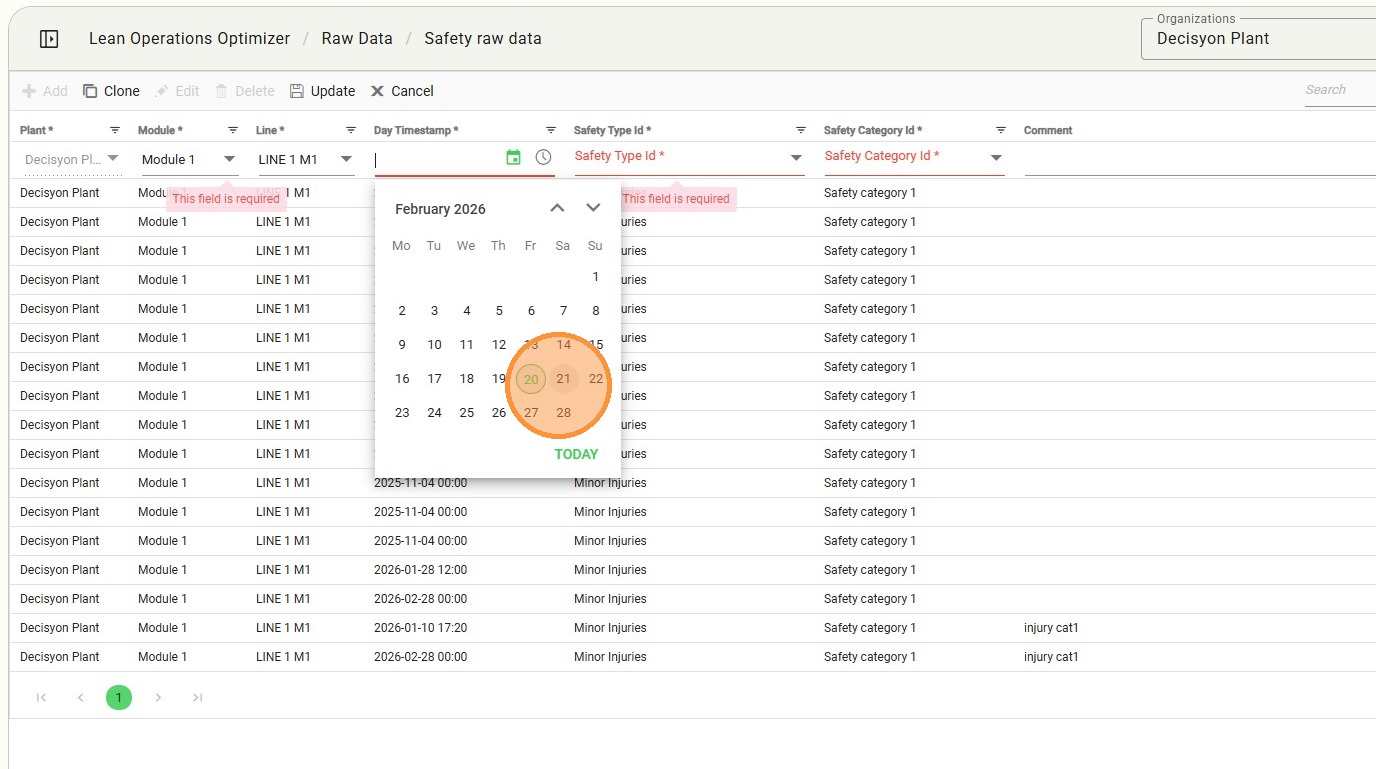This screenshot has height=769, width=1376.
Task: Expand the Safety Type Id dropdown
Action: (796, 158)
